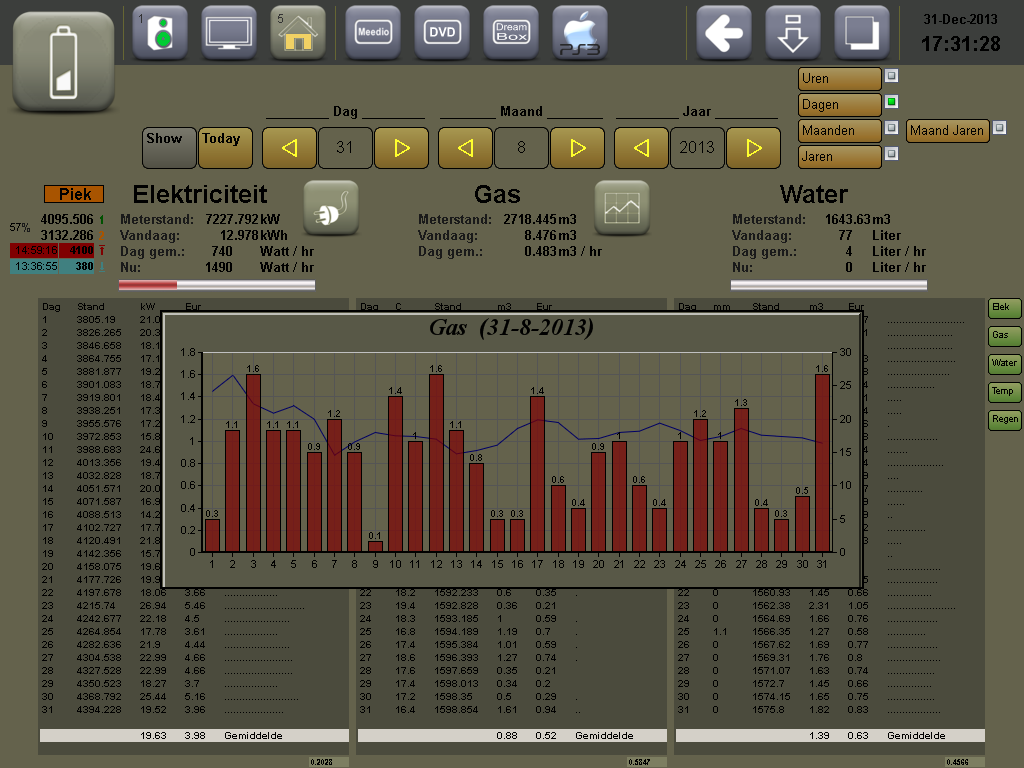Click the Maand value field 8
Viewport: 1024px width, 768px height.
(522, 148)
